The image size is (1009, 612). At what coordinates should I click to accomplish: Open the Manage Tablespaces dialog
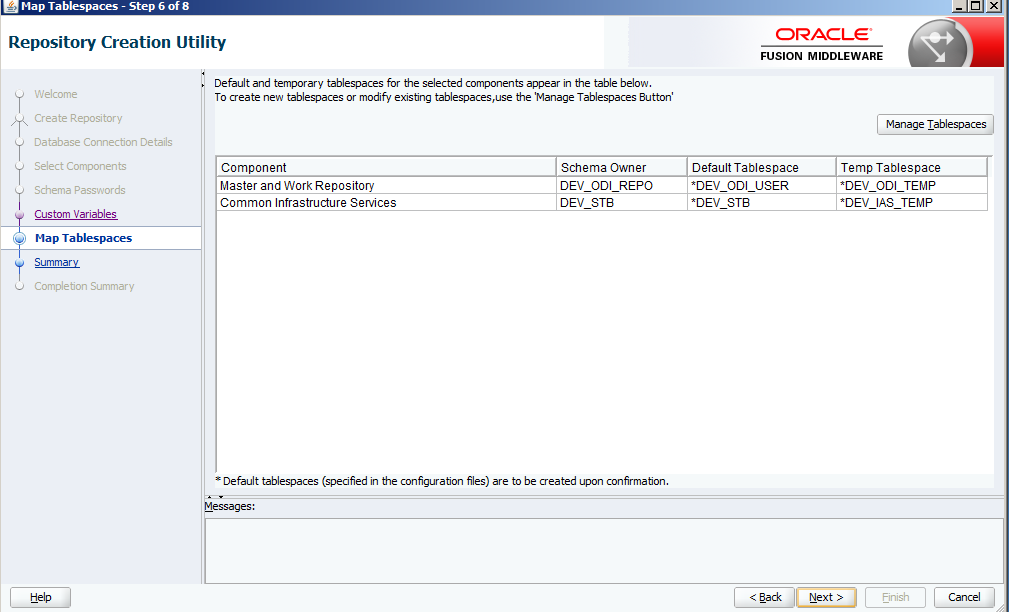[935, 124]
